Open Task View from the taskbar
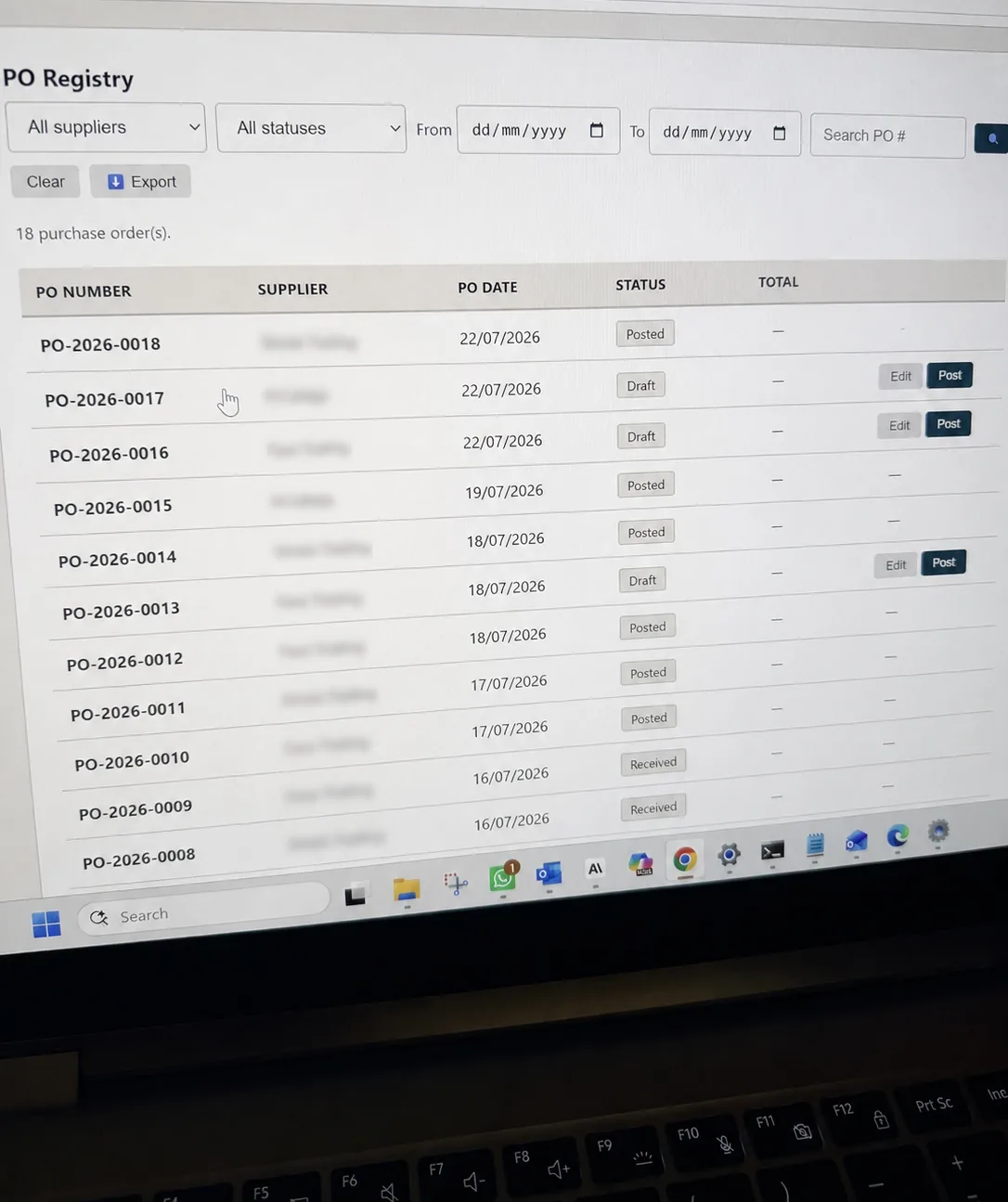The width and height of the screenshot is (1008, 1202). click(355, 895)
